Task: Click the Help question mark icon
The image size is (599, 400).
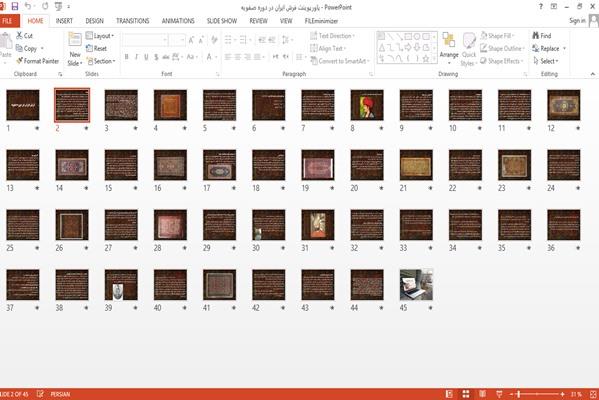Action: (x=541, y=6)
